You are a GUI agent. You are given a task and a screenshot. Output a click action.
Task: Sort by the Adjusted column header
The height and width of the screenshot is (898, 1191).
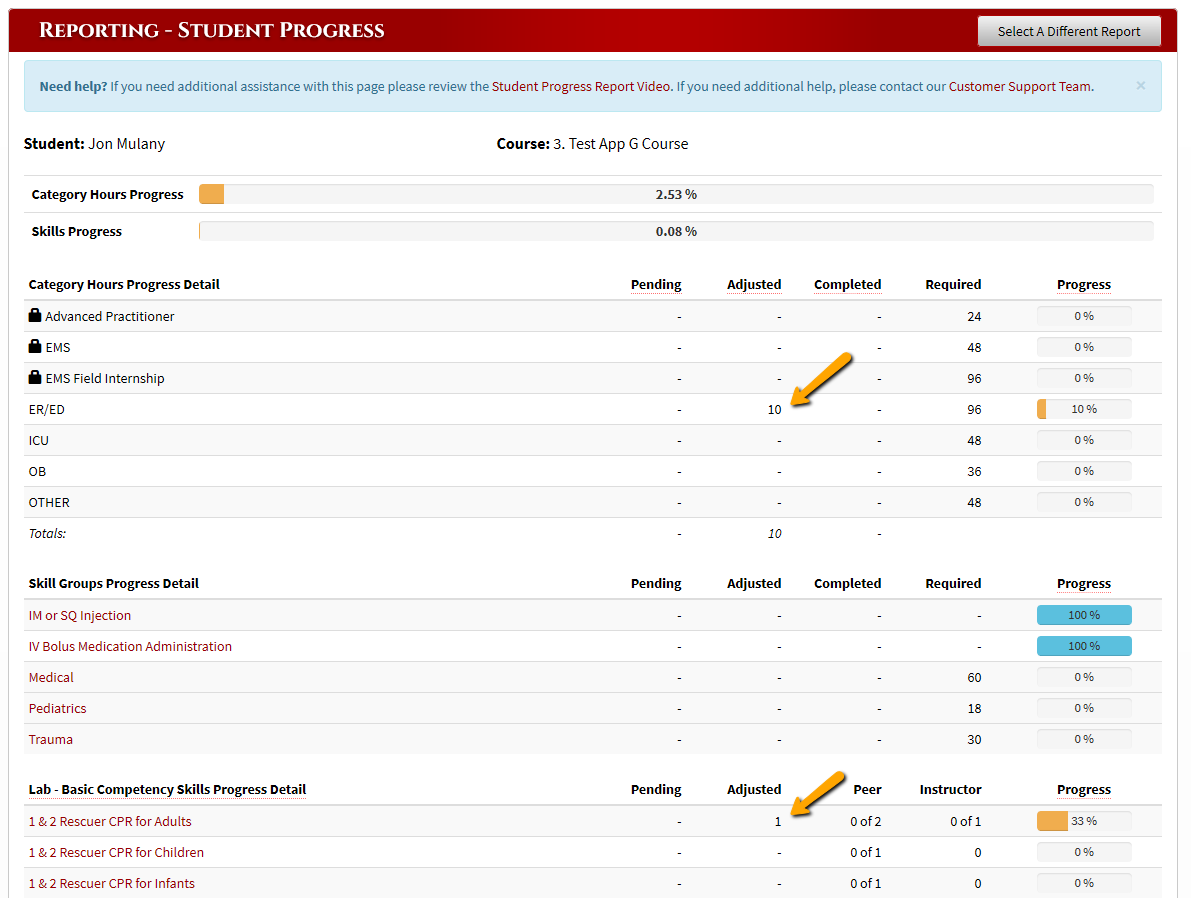click(754, 284)
